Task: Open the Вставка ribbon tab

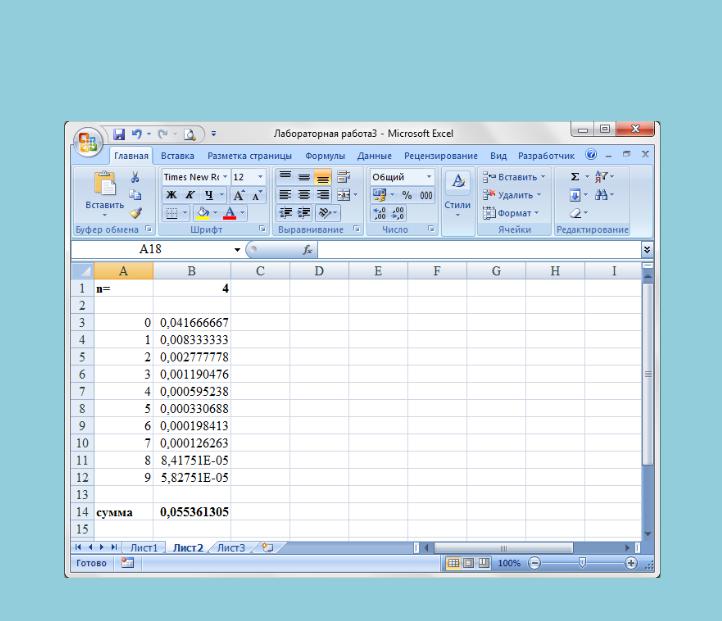Action: [x=177, y=156]
